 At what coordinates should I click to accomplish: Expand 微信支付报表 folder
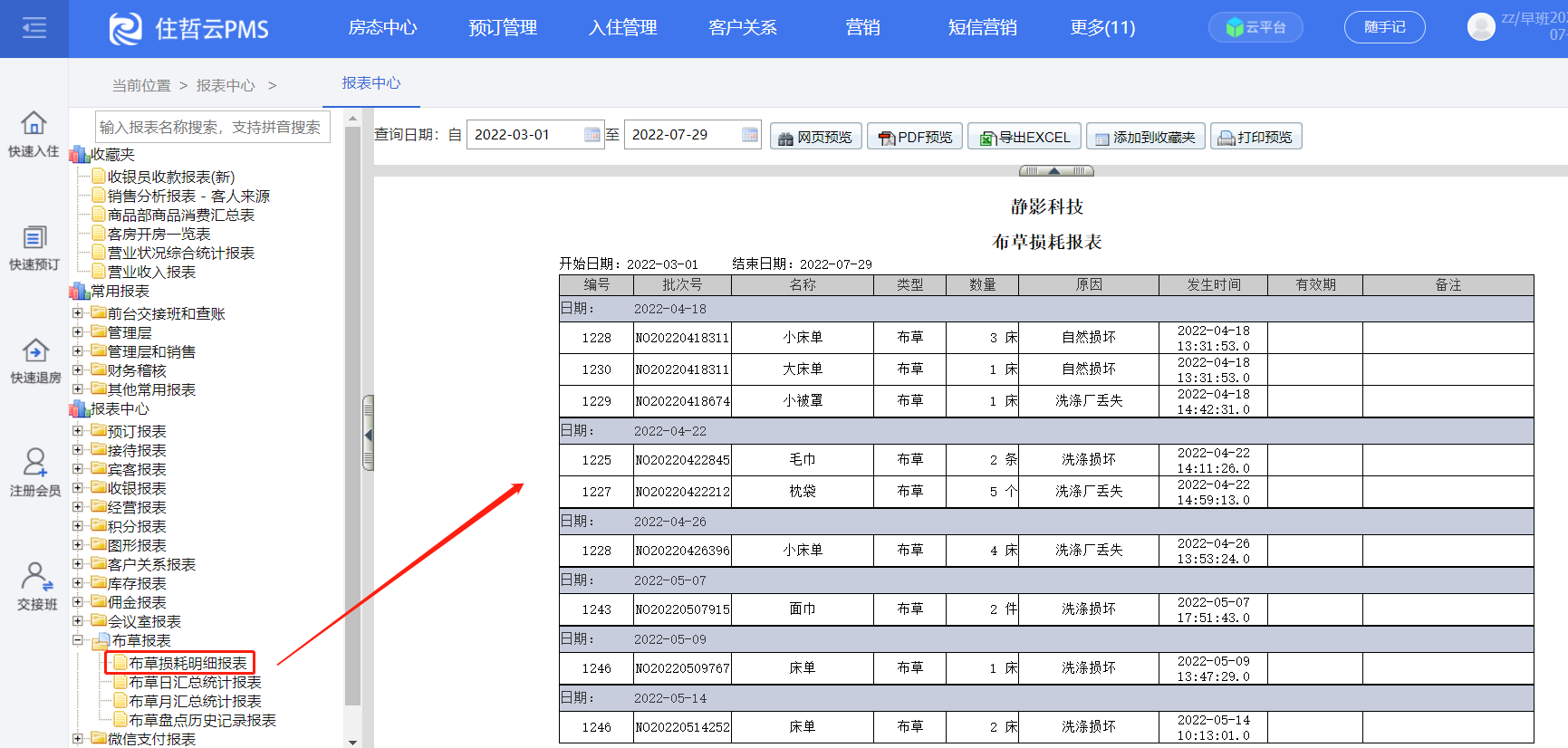point(78,739)
